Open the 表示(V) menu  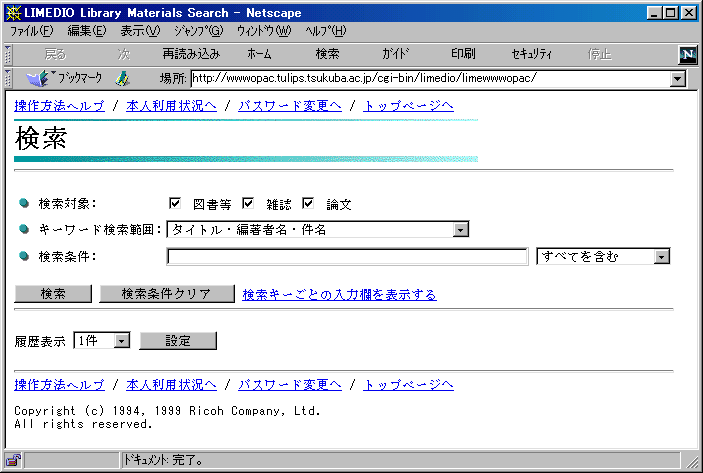pos(140,31)
